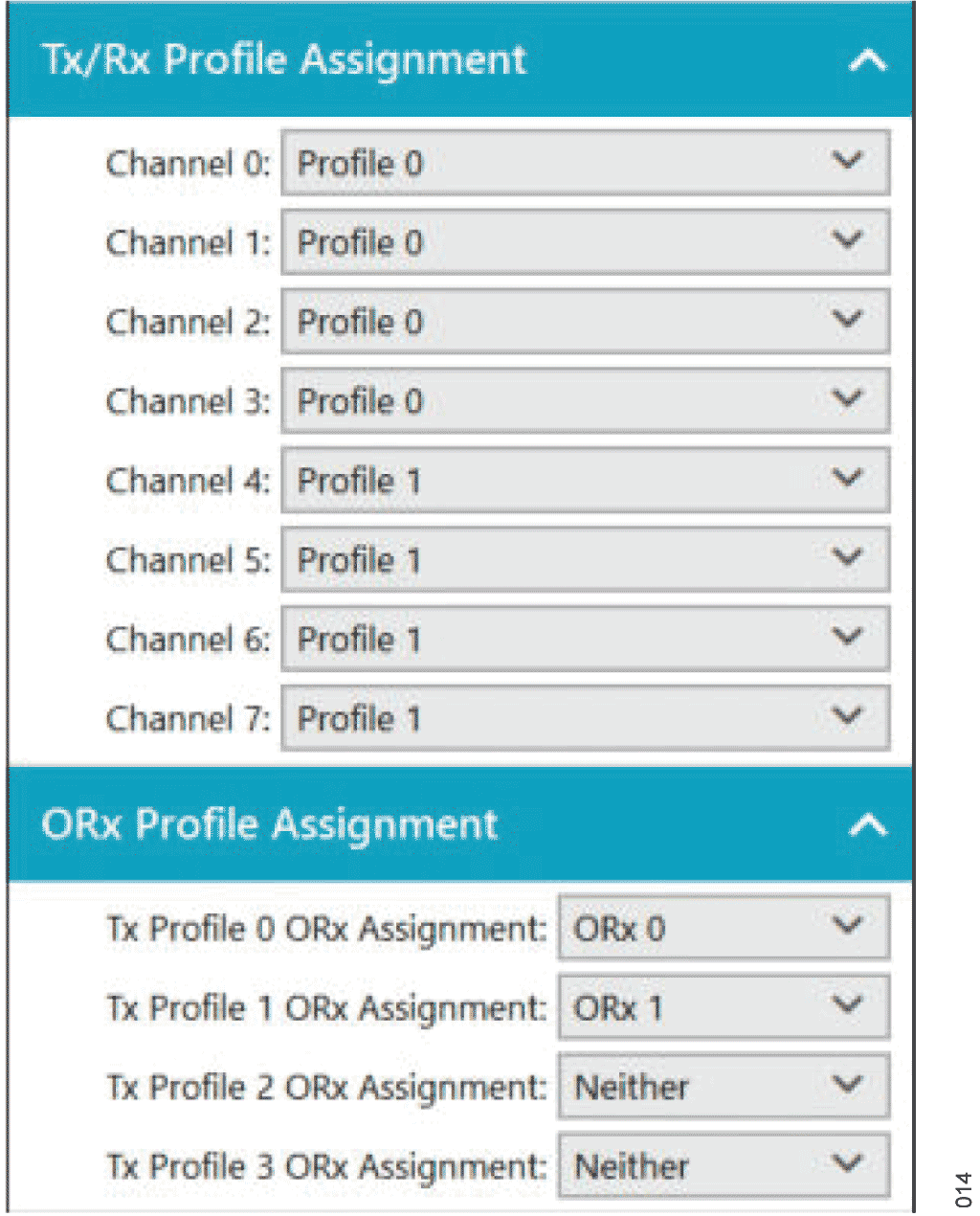This screenshot has height=1216, width=980.
Task: Expand the Channel 6 profile combo box
Action: click(x=585, y=640)
